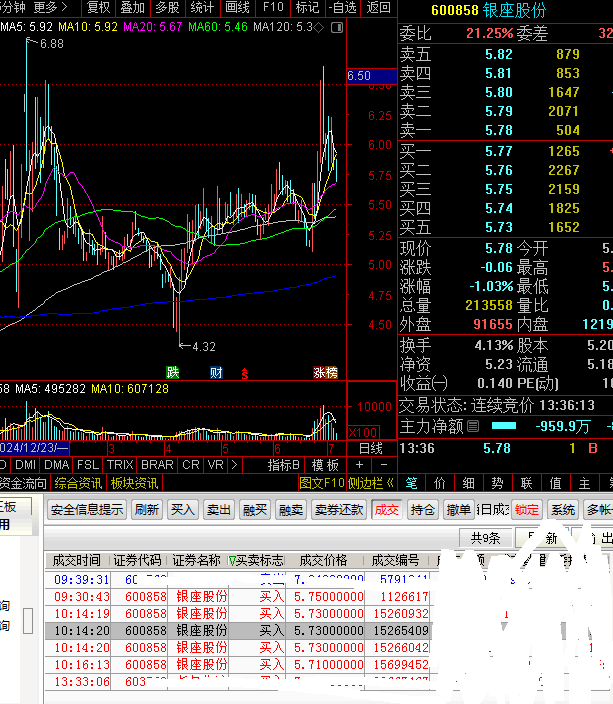Open 资金流向 tab
This screenshot has height=704, width=613.
pyautogui.click(x=23, y=483)
